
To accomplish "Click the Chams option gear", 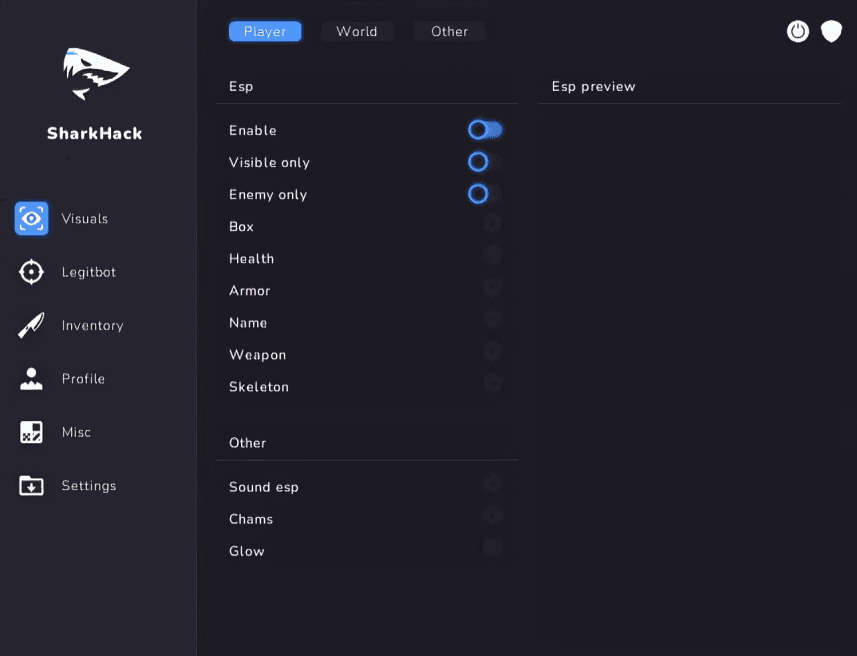I will [x=492, y=516].
